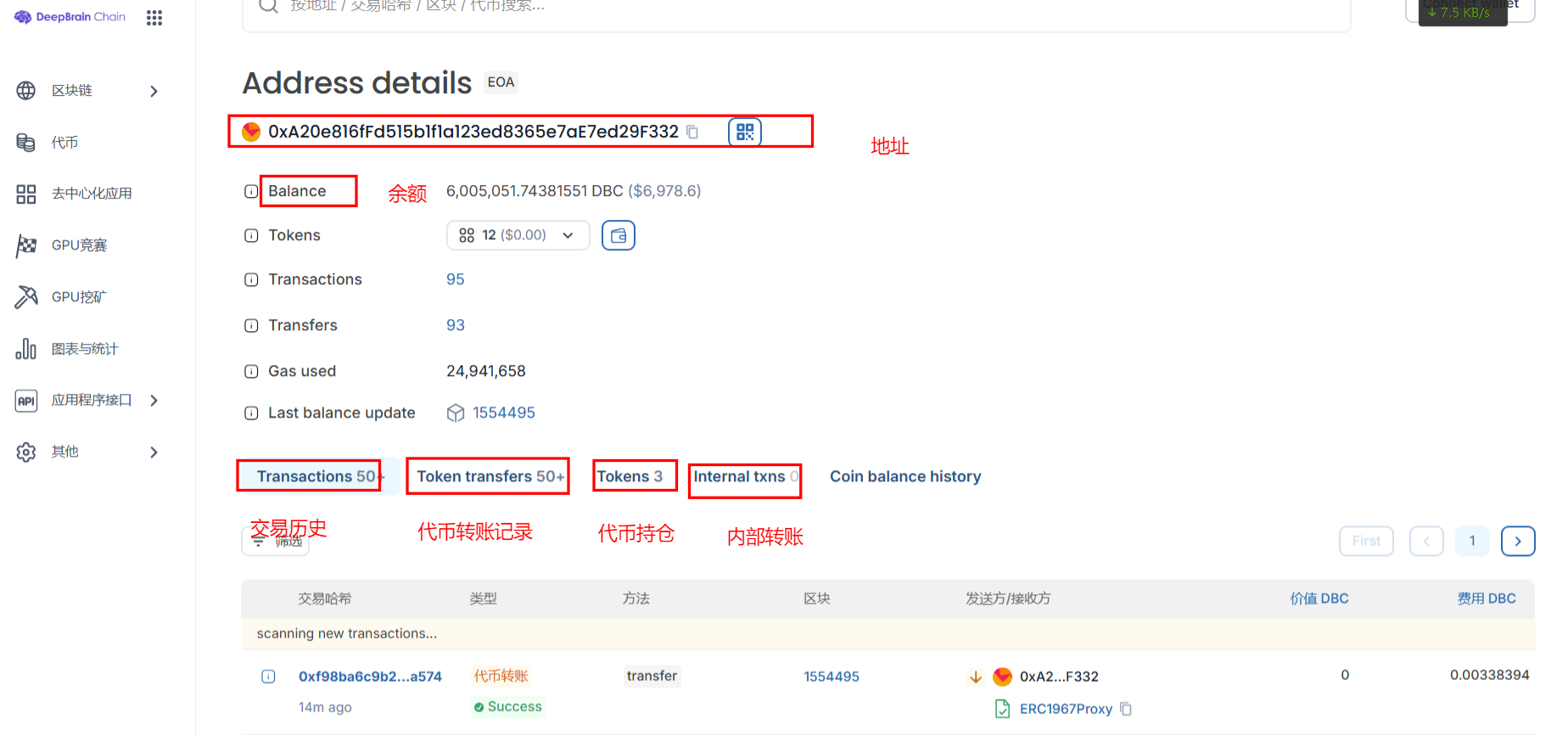Click the grid icon for 去中心化应用
The height and width of the screenshot is (736, 1568).
pos(26,194)
